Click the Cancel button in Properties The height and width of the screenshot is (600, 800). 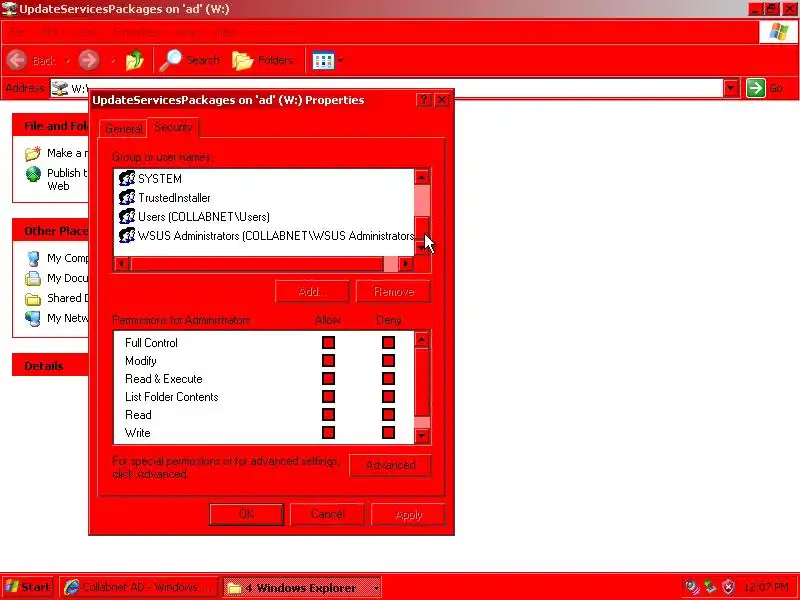click(x=328, y=514)
